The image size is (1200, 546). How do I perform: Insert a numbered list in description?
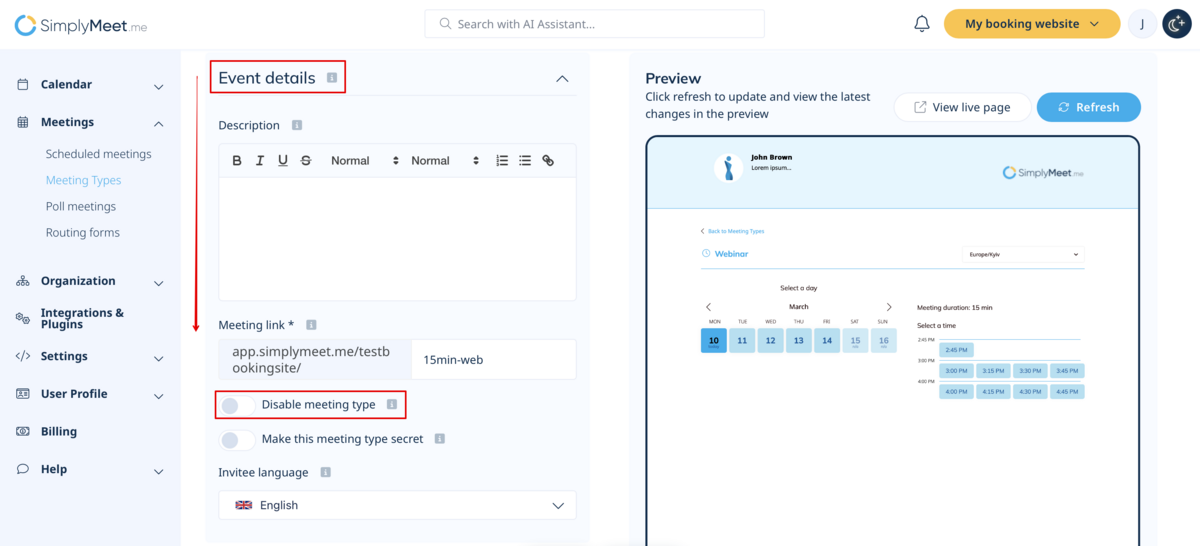(502, 161)
